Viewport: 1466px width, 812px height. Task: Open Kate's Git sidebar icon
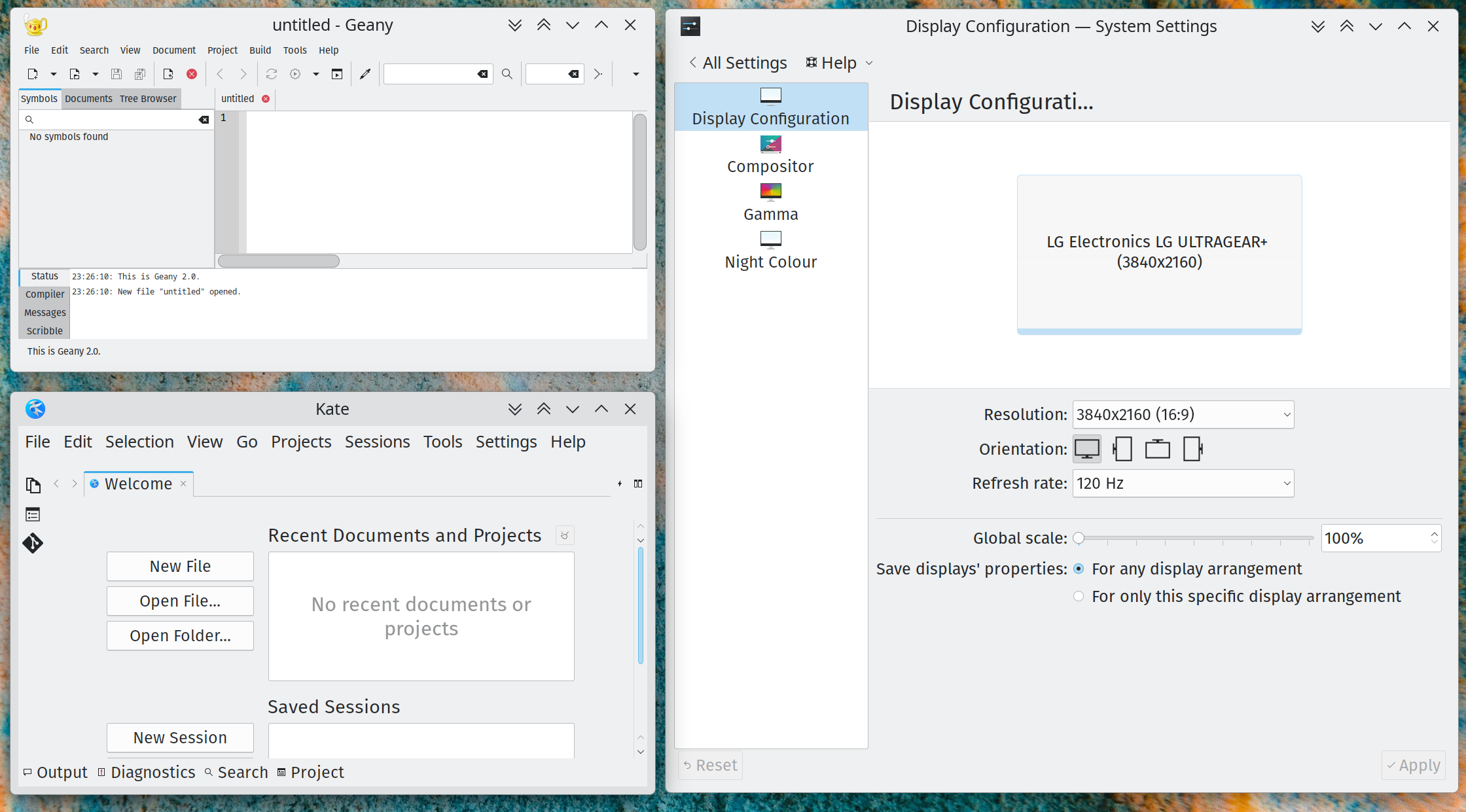tap(33, 543)
